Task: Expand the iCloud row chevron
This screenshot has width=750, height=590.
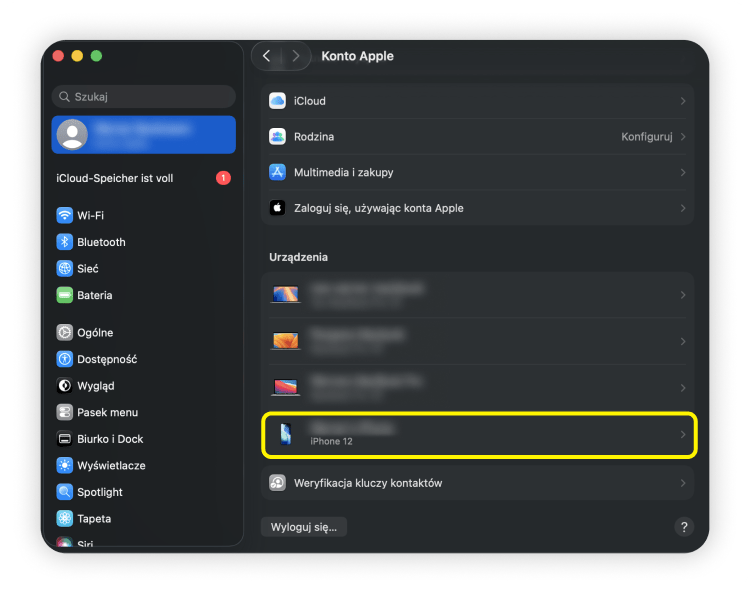Action: 683,101
